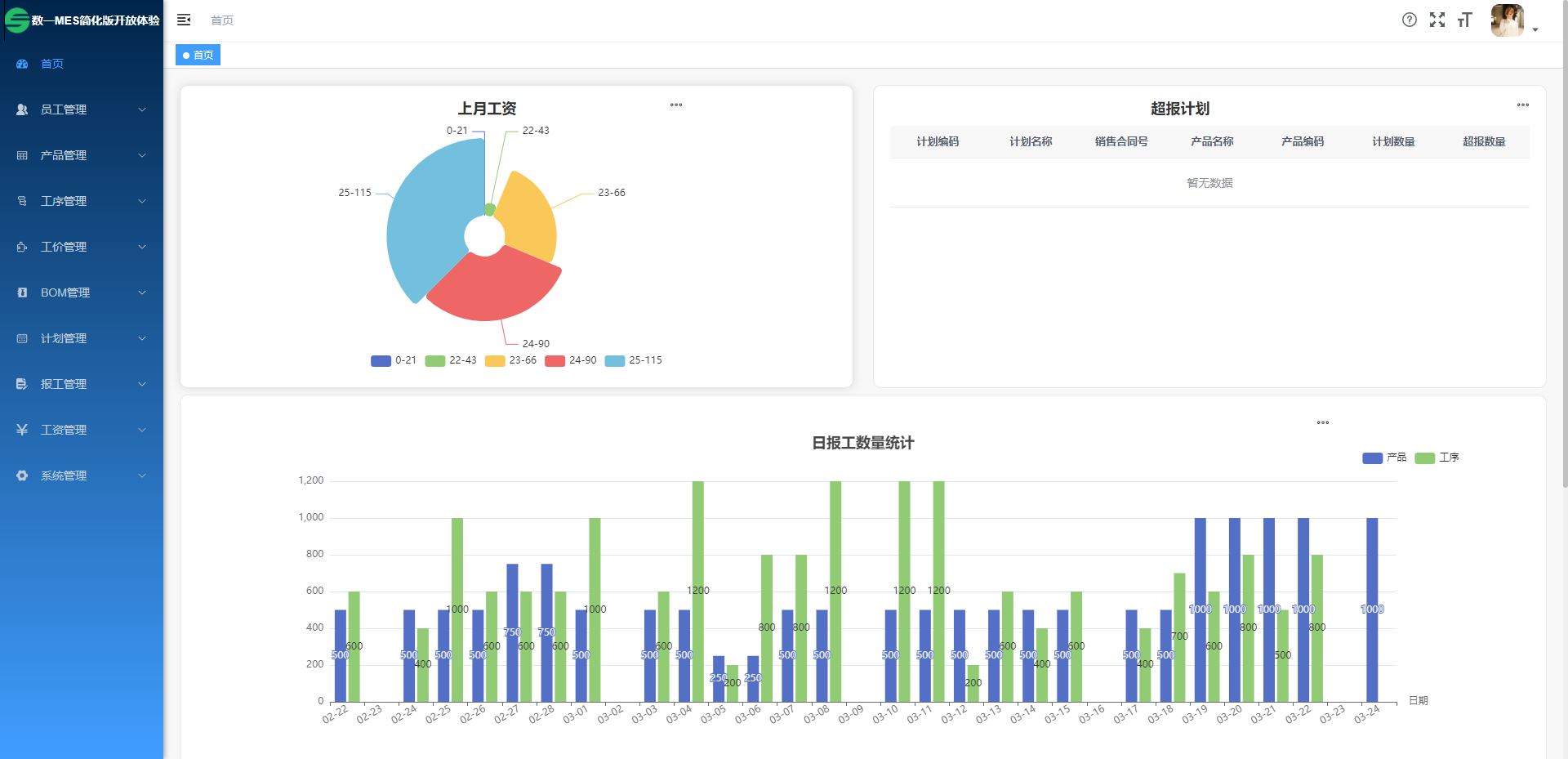1568x759 pixels.
Task: Switch to the 首页 tab tag
Action: point(198,56)
